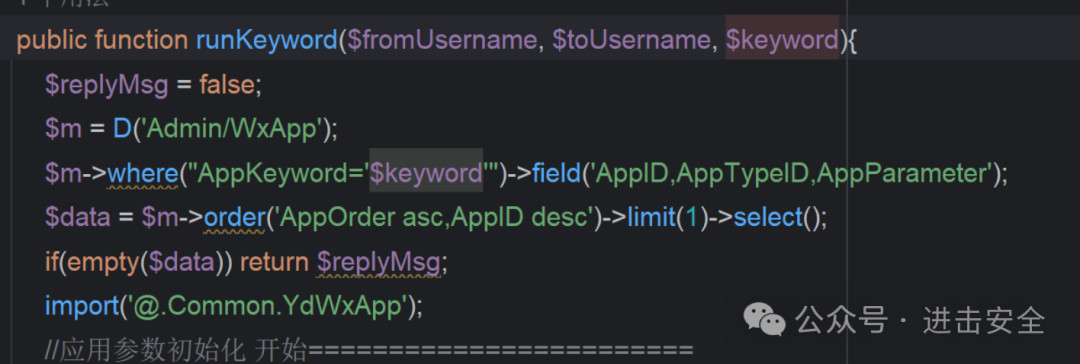Click the underlined where method call
The height and width of the screenshot is (364, 1080).
point(142,173)
